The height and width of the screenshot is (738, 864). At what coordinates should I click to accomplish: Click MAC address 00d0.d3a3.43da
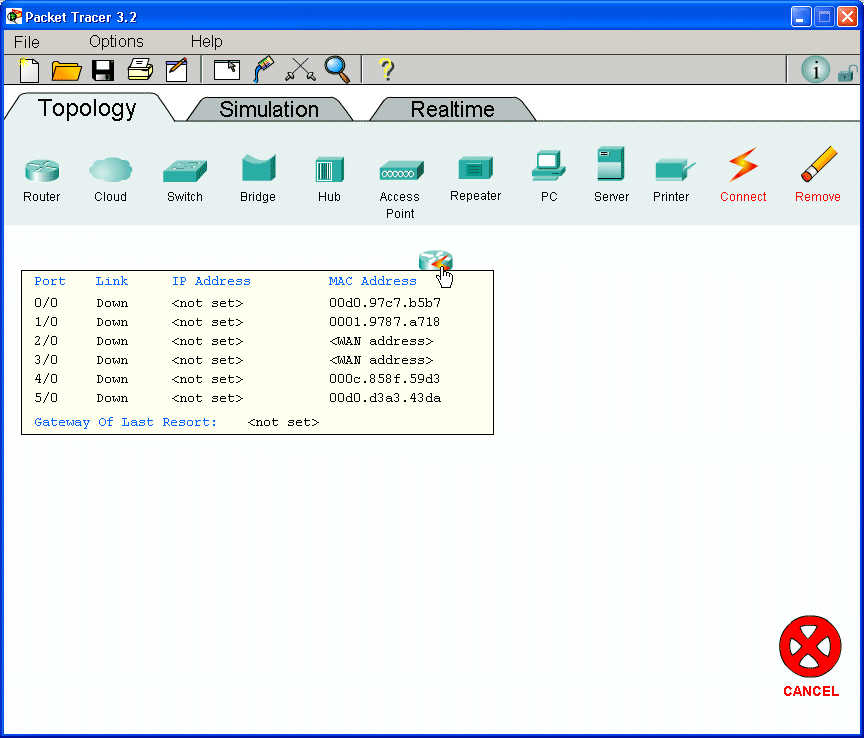[x=385, y=398]
